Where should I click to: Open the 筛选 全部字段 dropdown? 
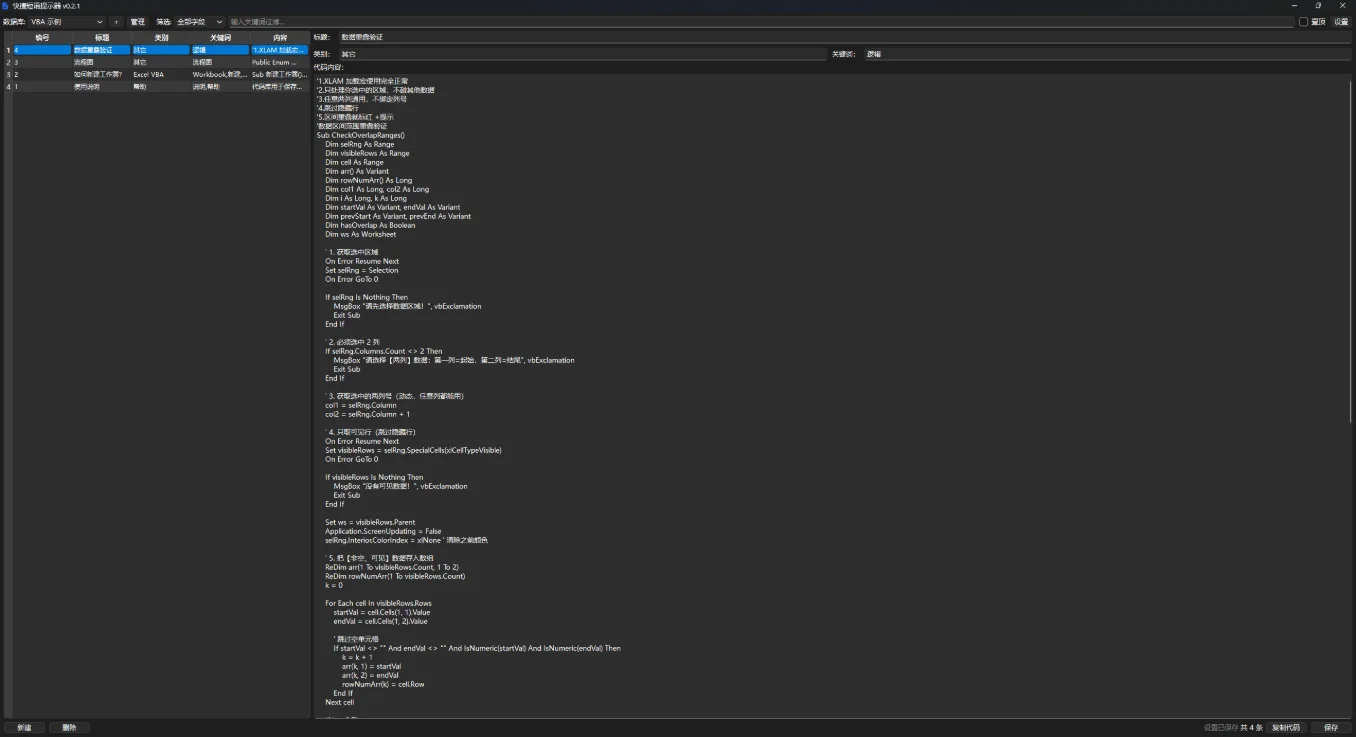(199, 21)
